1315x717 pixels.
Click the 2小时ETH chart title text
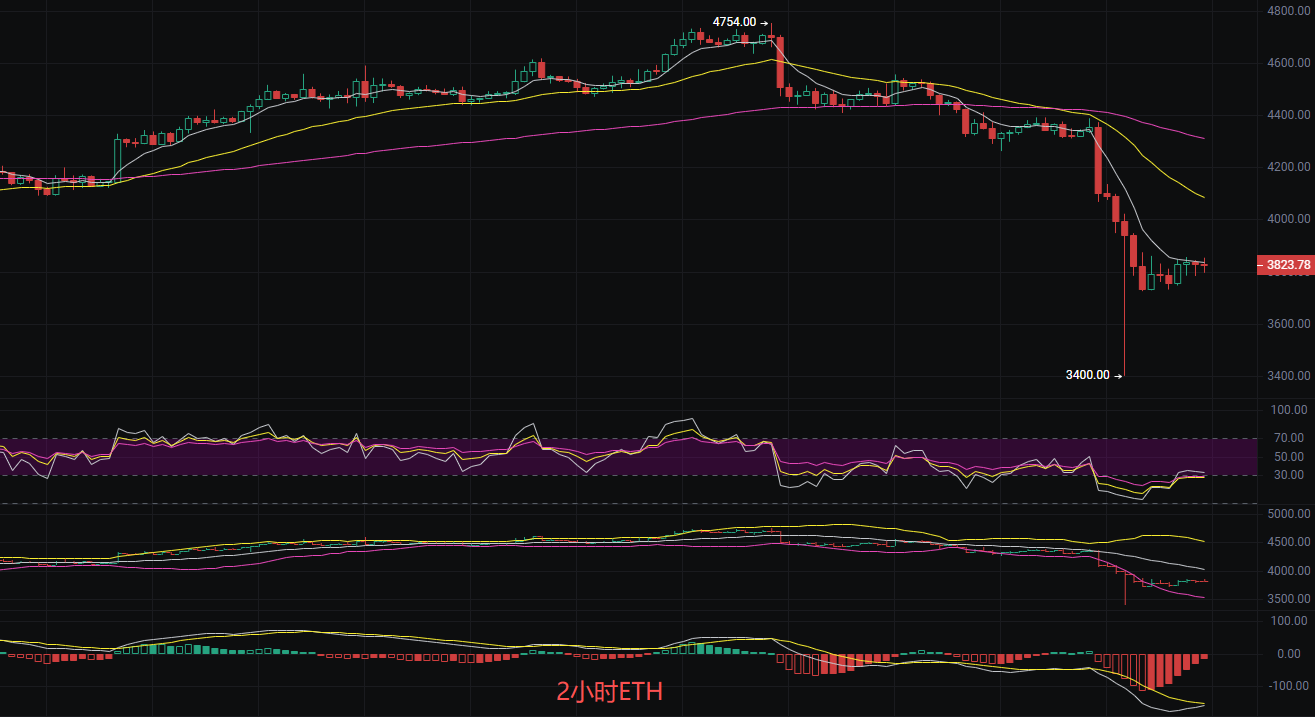click(x=609, y=691)
